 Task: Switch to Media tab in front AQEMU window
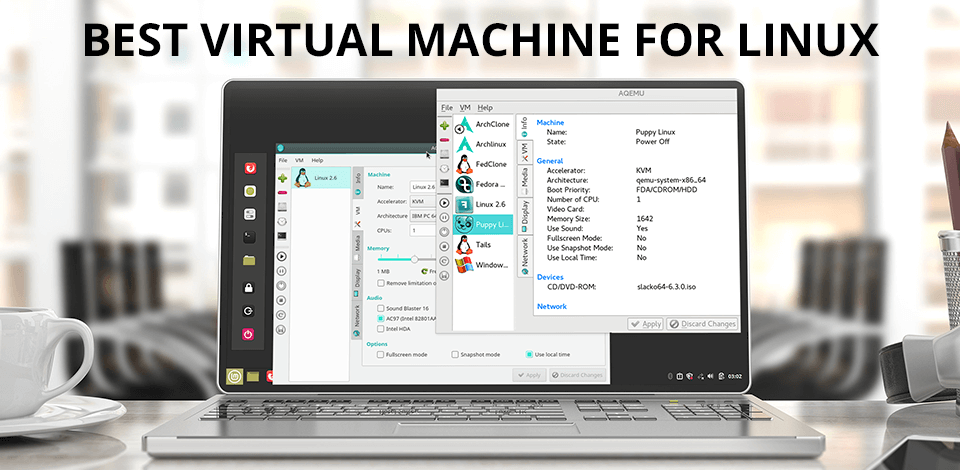pyautogui.click(x=524, y=181)
